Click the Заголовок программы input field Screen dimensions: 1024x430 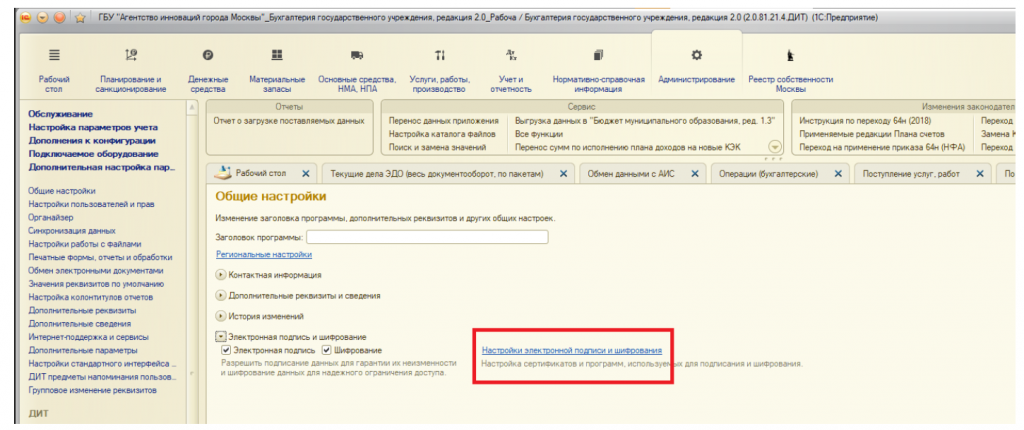click(427, 237)
